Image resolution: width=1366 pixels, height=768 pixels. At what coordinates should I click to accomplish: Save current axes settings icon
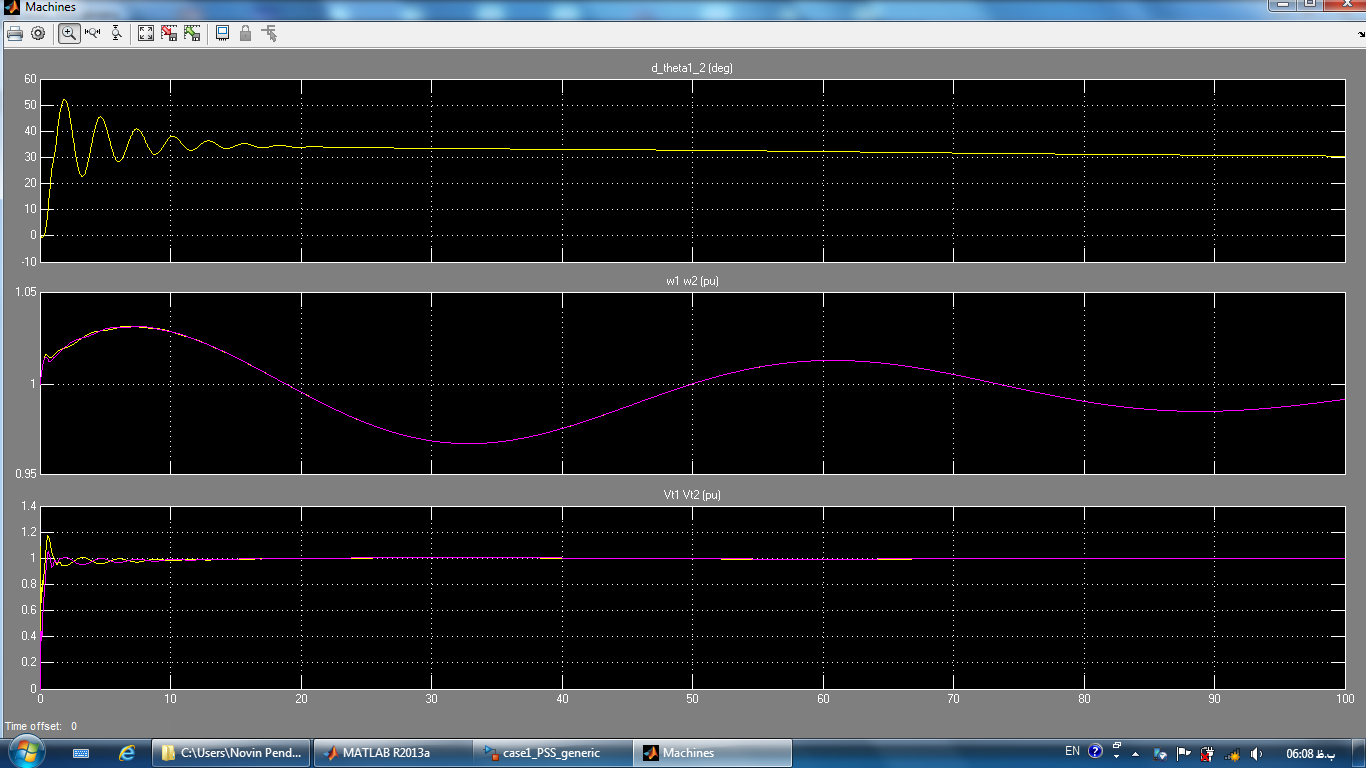point(169,33)
